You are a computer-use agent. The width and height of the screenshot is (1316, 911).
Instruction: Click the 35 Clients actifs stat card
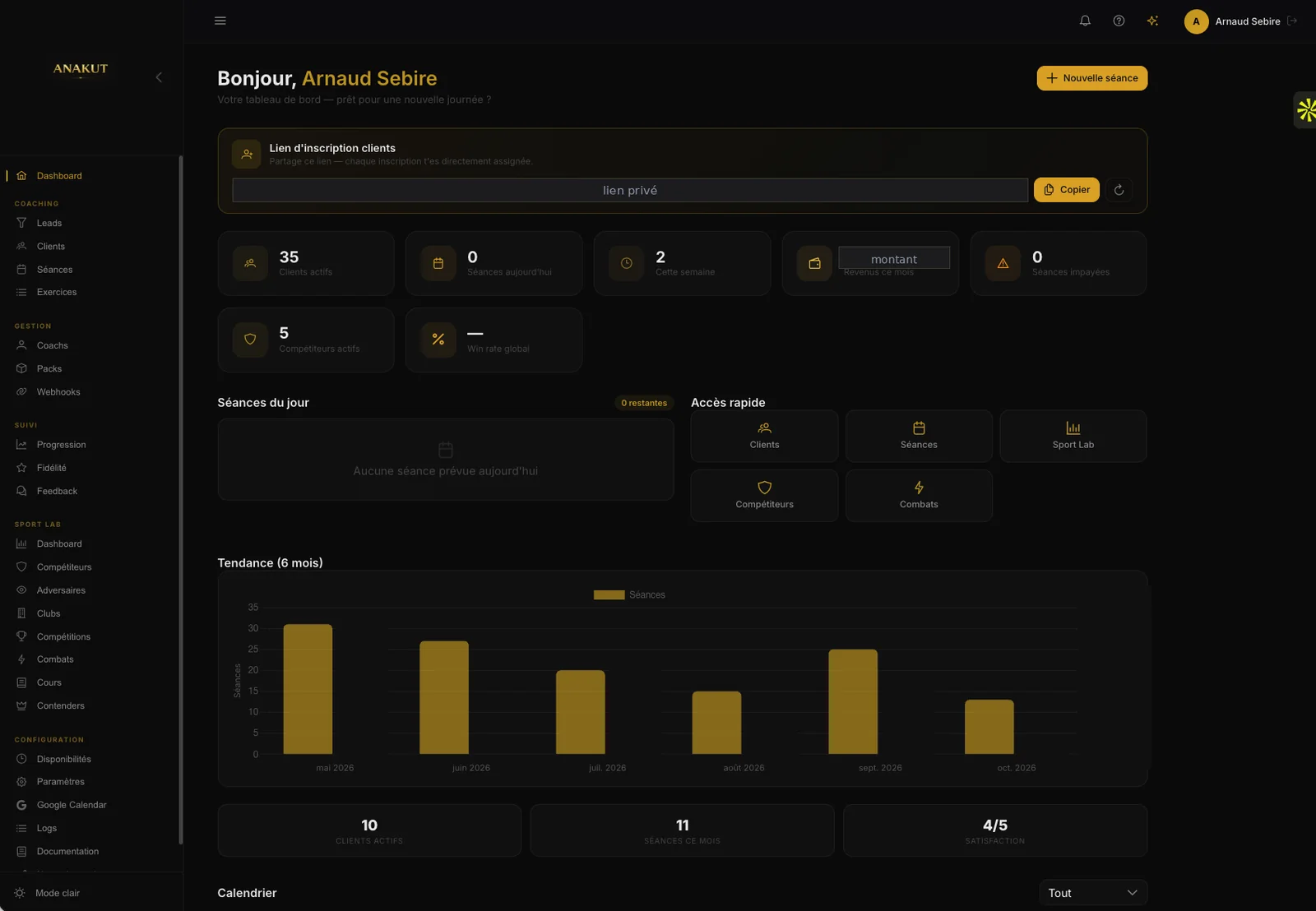click(306, 263)
